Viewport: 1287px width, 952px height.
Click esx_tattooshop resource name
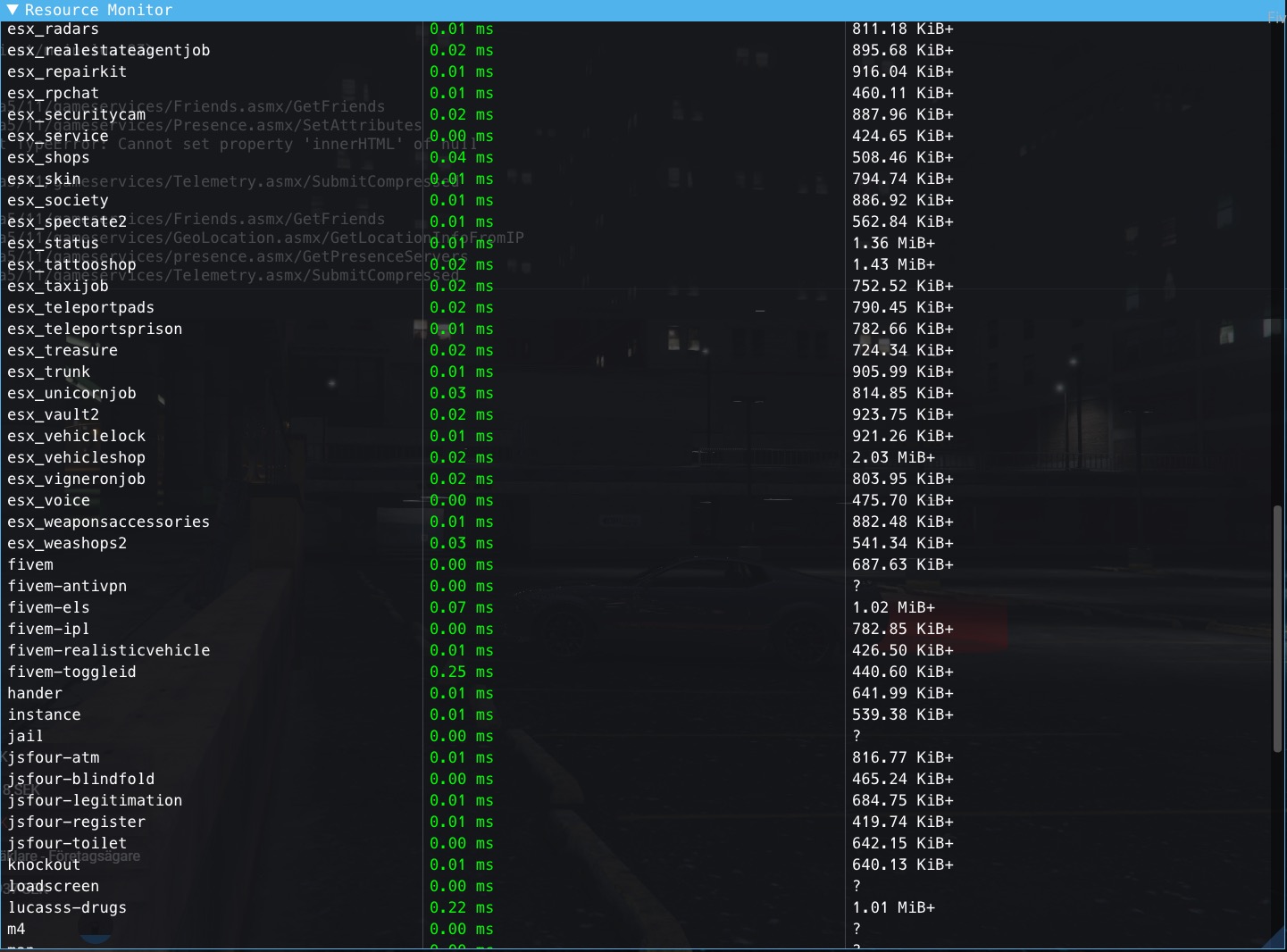pos(71,265)
